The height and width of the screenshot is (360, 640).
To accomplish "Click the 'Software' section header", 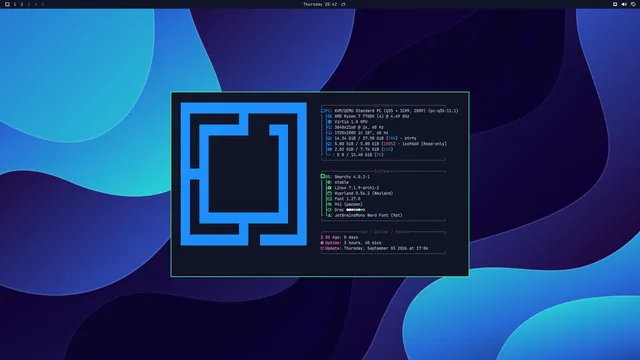I will tap(383, 171).
